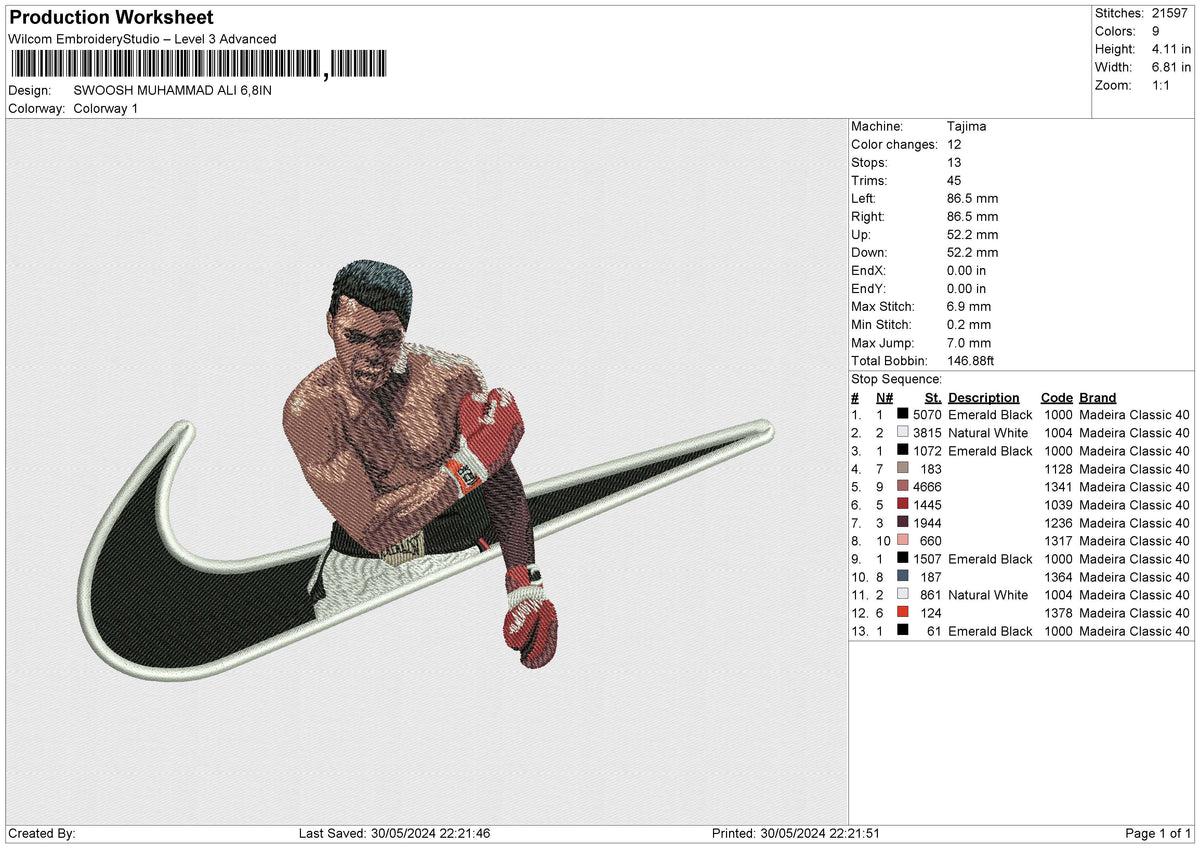
Task: Click code 1317 in the table
Action: point(1058,541)
